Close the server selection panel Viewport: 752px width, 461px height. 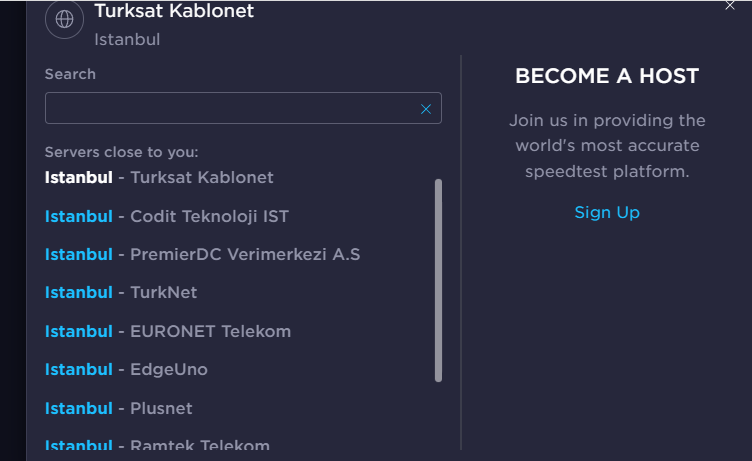[730, 5]
